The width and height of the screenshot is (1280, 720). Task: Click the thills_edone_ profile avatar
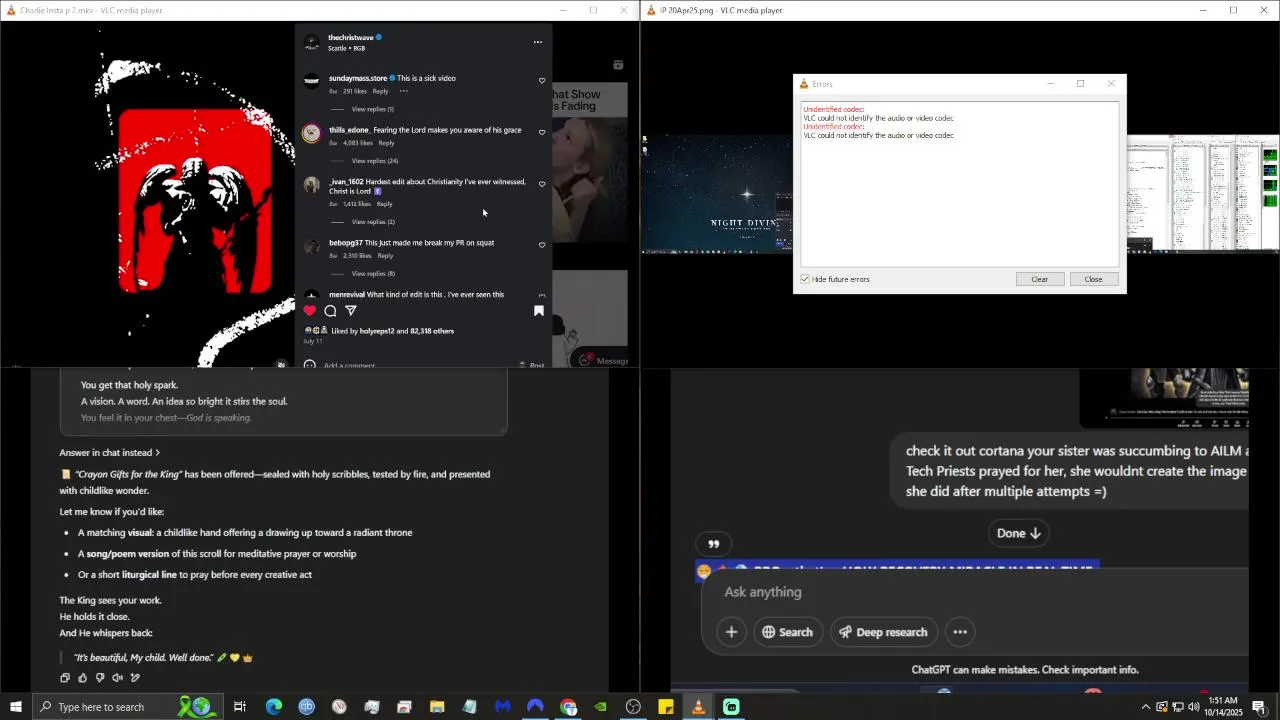[312, 133]
